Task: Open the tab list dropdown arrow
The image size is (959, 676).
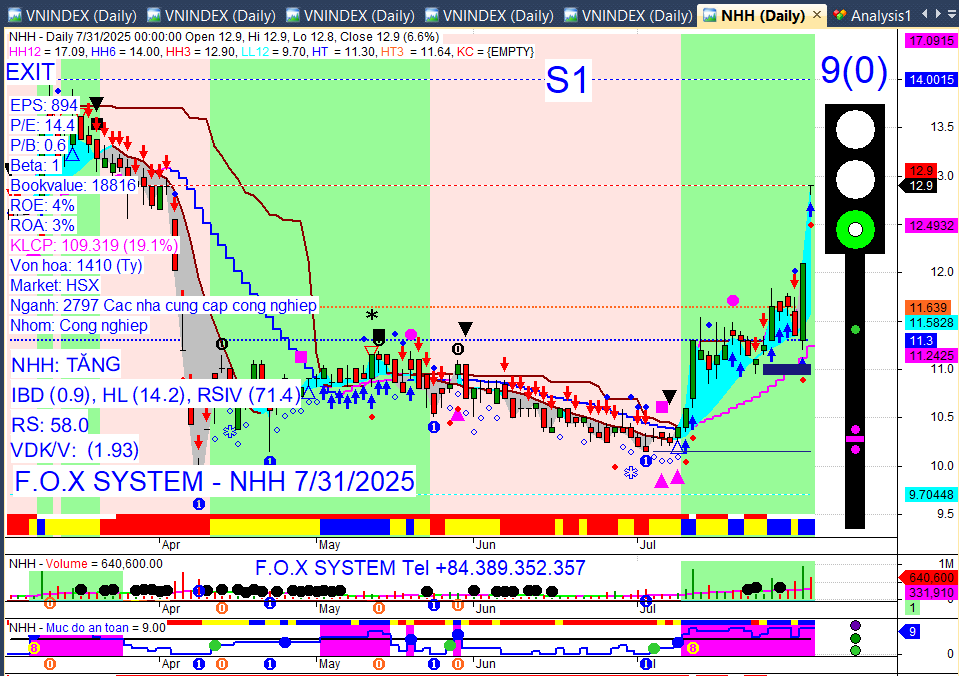Action: click(952, 13)
